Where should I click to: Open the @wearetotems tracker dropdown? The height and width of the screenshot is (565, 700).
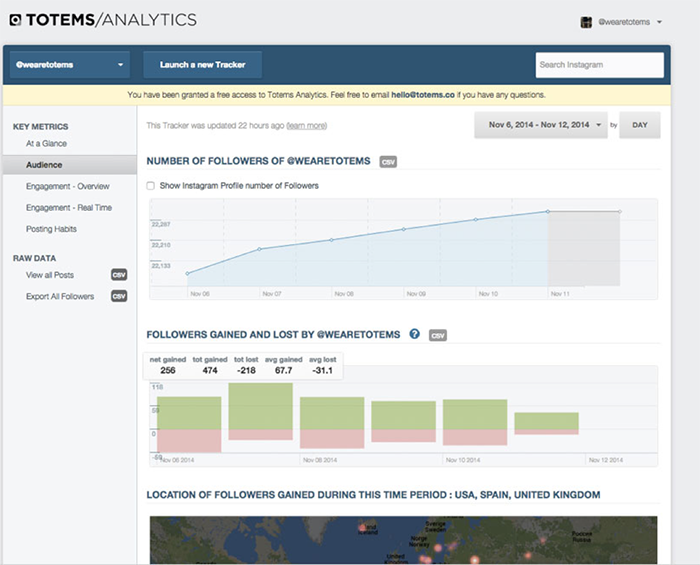69,66
